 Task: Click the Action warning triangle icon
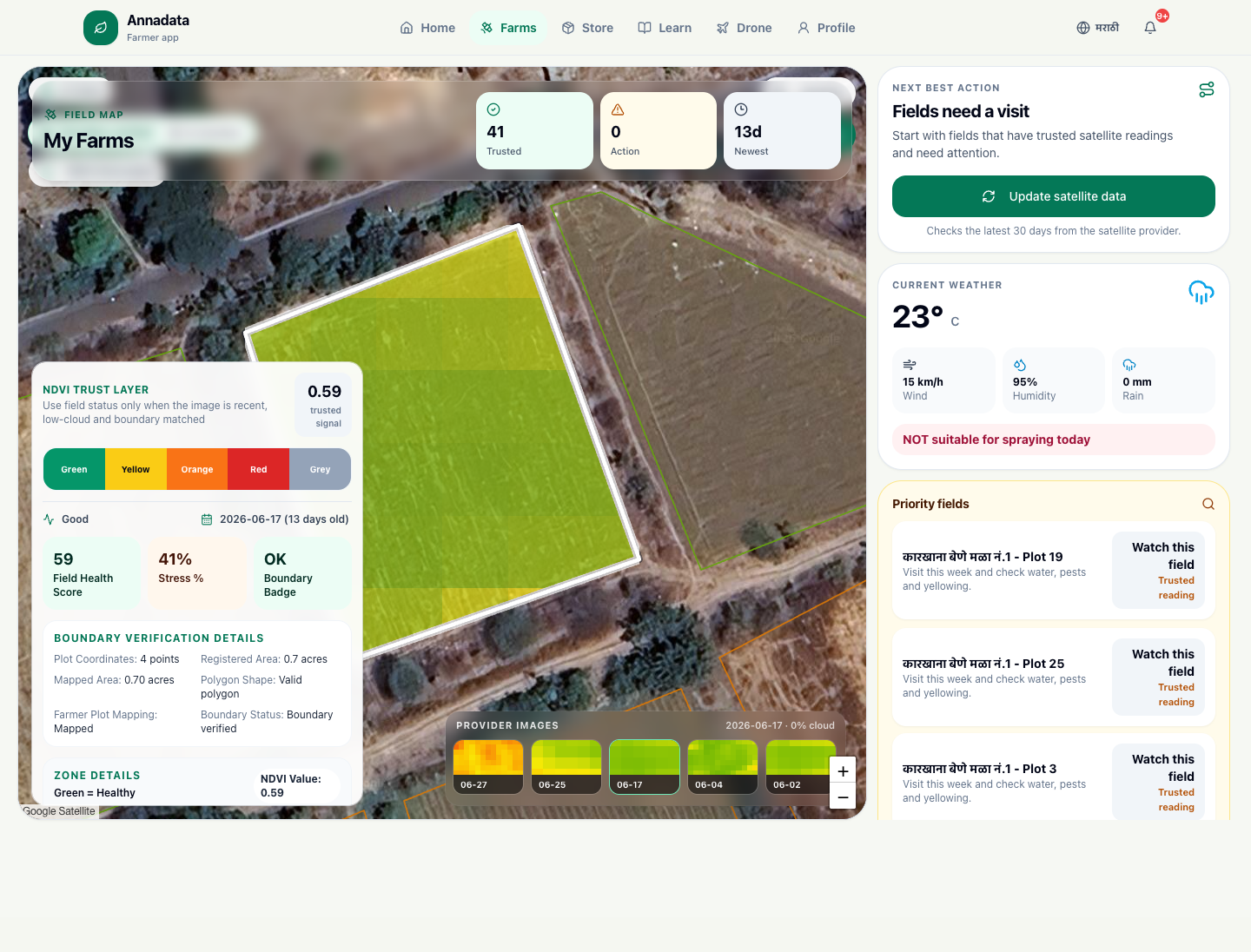click(x=618, y=109)
